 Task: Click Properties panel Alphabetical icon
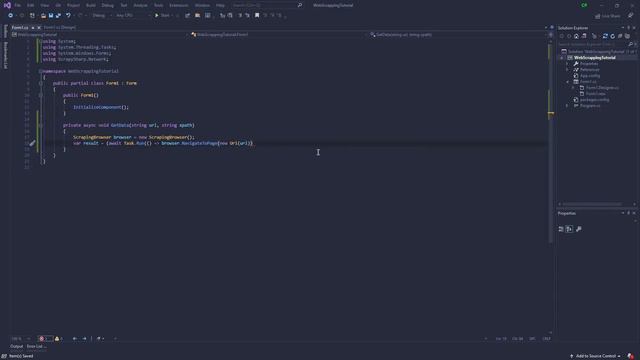coord(569,229)
